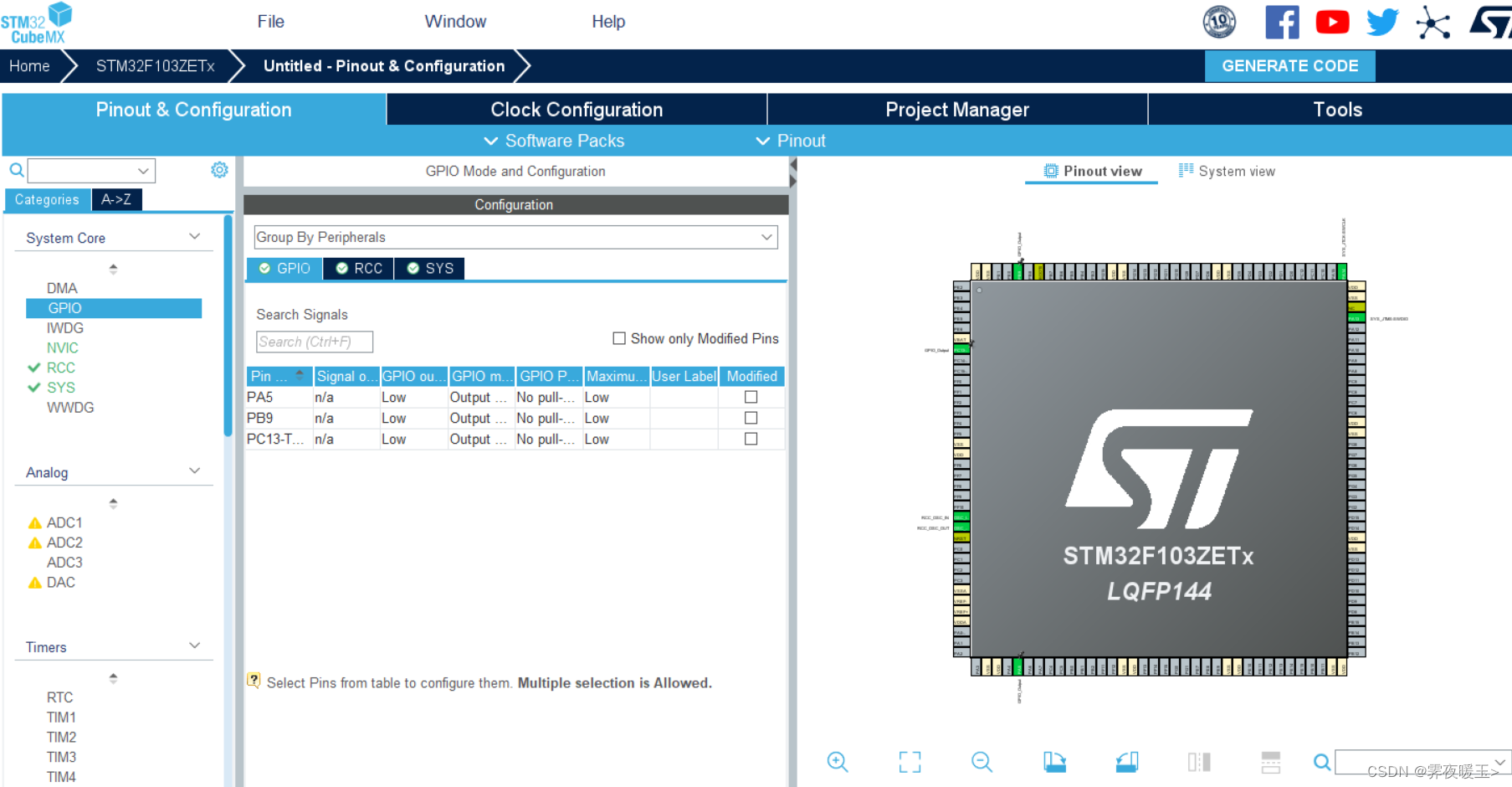
Task: Select Pinout view
Action: (1093, 171)
